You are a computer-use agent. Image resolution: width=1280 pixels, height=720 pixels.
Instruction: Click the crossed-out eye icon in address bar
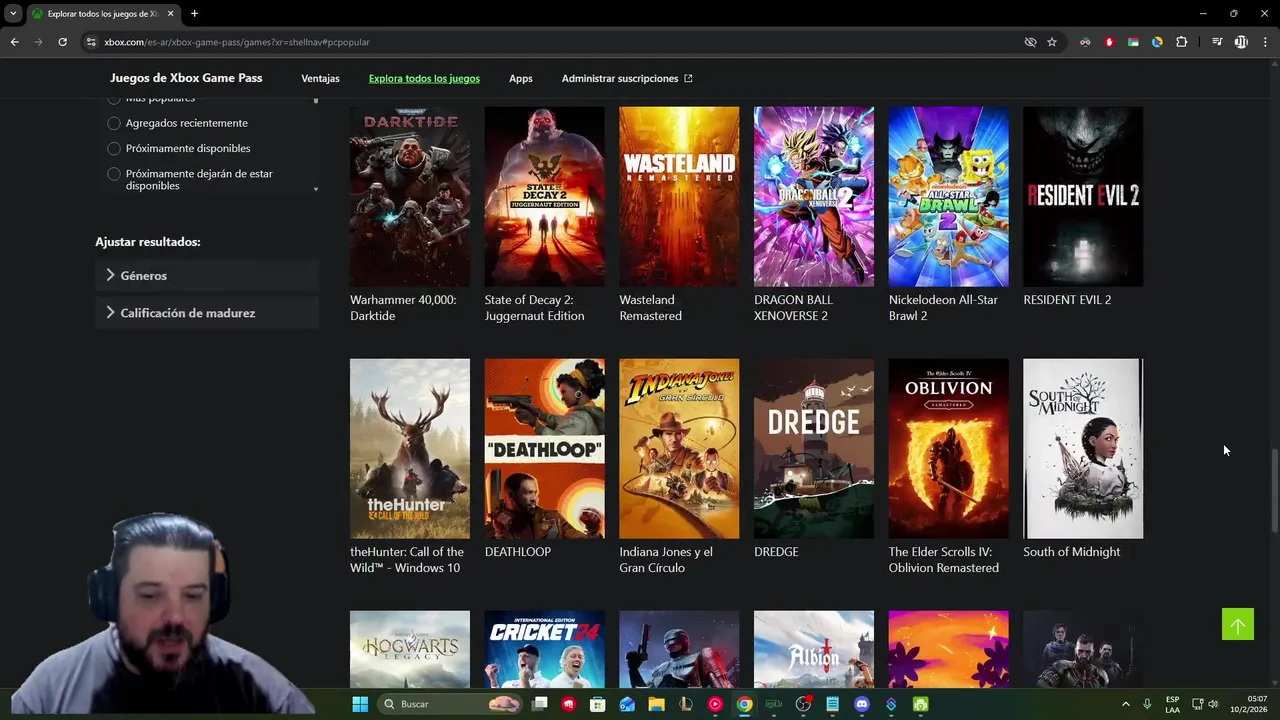pyautogui.click(x=1030, y=42)
